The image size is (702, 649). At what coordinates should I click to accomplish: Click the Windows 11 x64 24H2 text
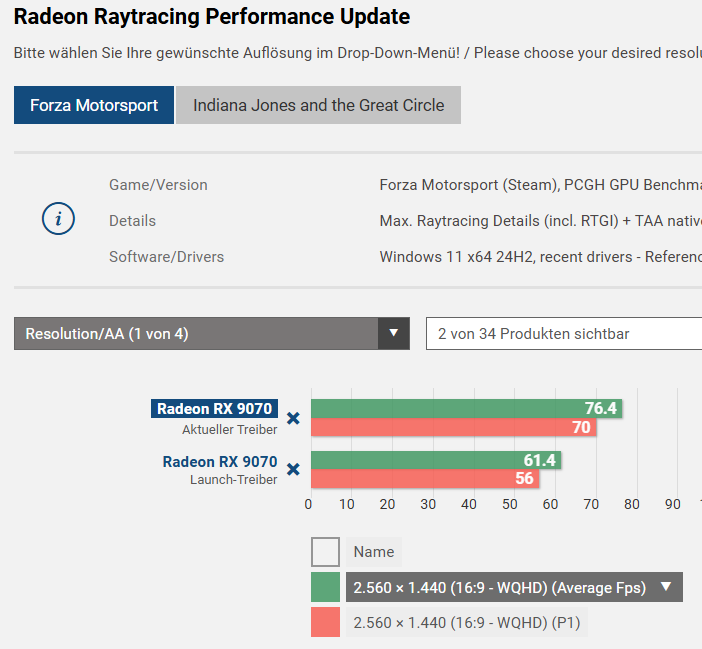click(x=540, y=257)
